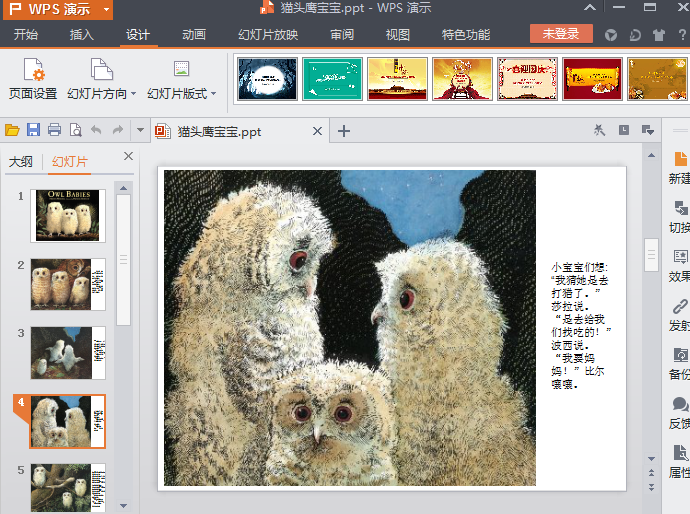Close the 猫头鹰宝宝.ppt document tab

point(318,131)
